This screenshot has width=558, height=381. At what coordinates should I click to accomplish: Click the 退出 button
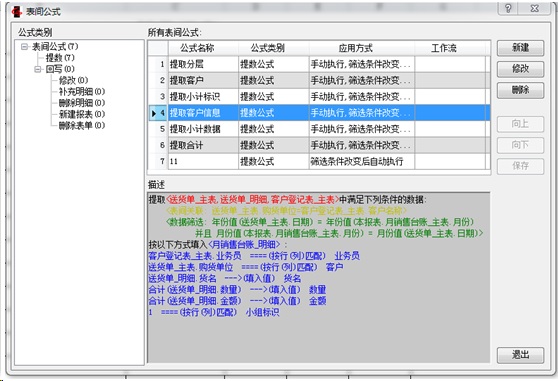click(520, 355)
